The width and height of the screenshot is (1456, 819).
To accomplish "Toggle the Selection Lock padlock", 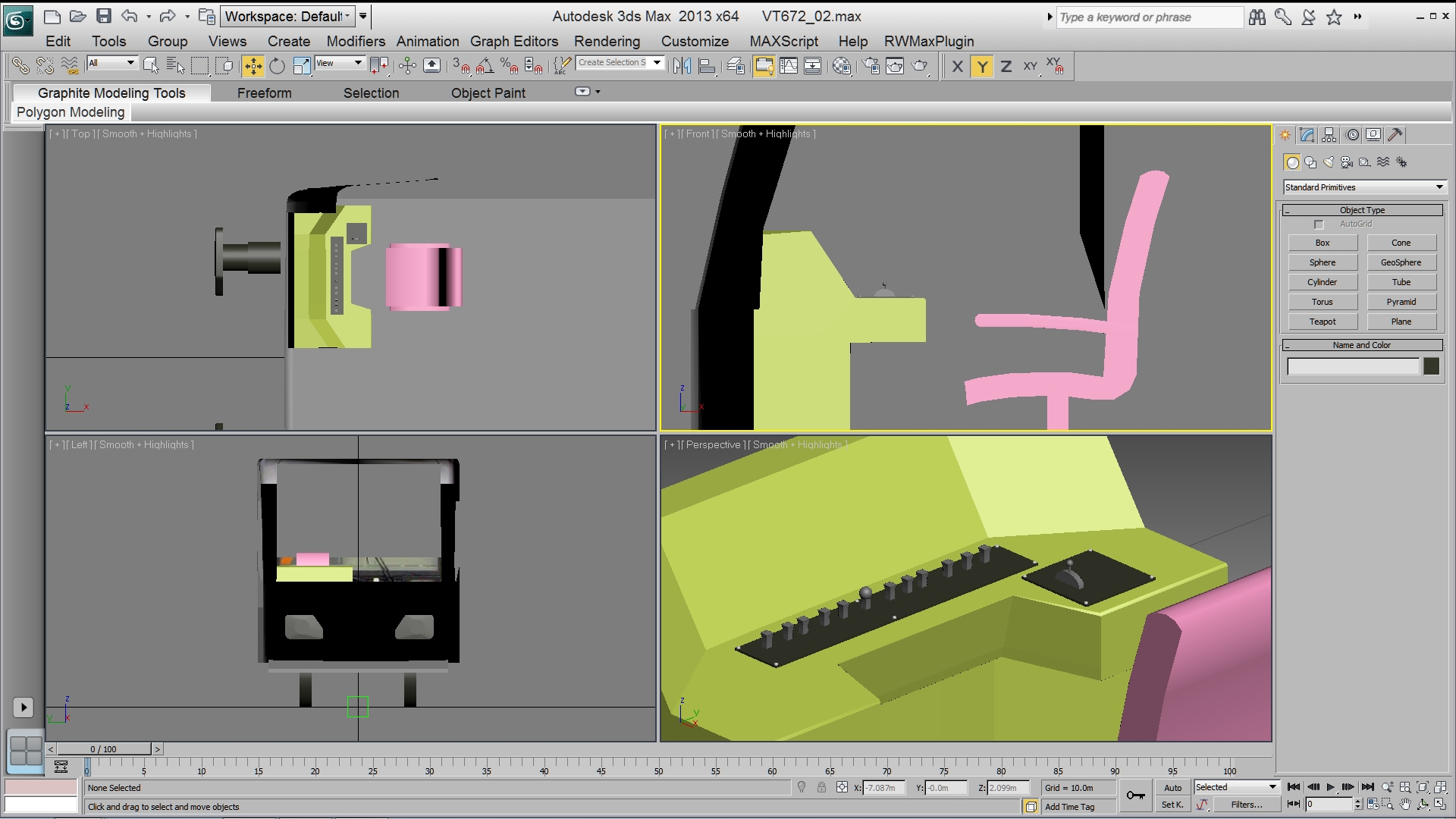I will pyautogui.click(x=821, y=788).
